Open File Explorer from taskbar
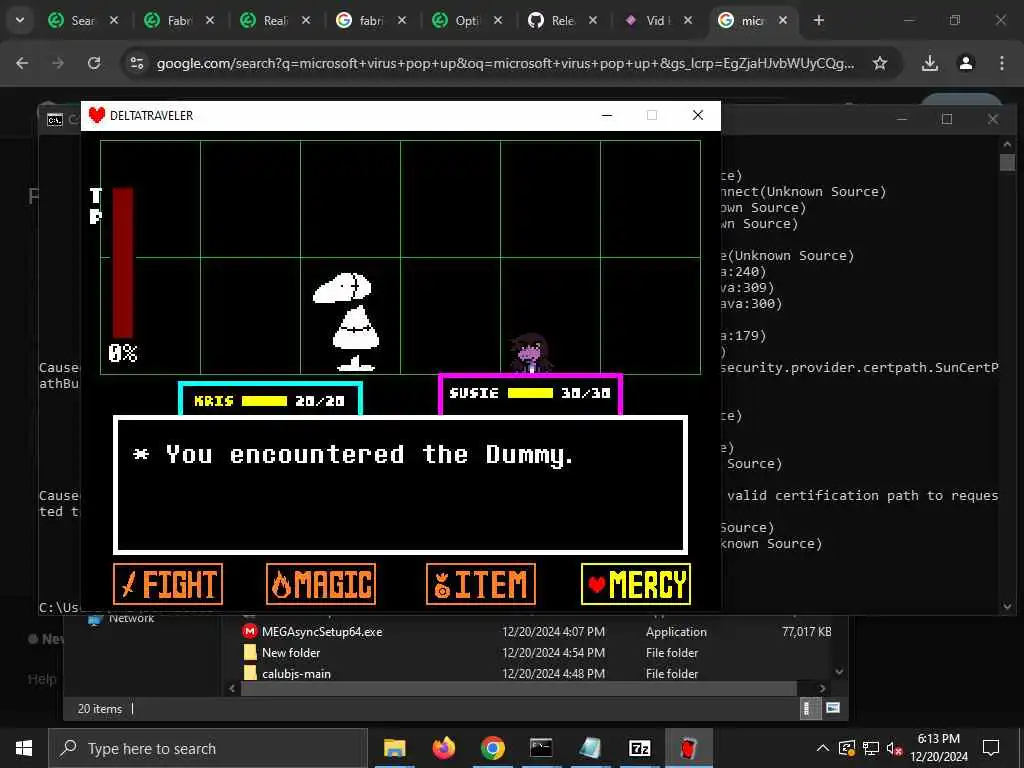This screenshot has width=1024, height=768. coord(394,748)
